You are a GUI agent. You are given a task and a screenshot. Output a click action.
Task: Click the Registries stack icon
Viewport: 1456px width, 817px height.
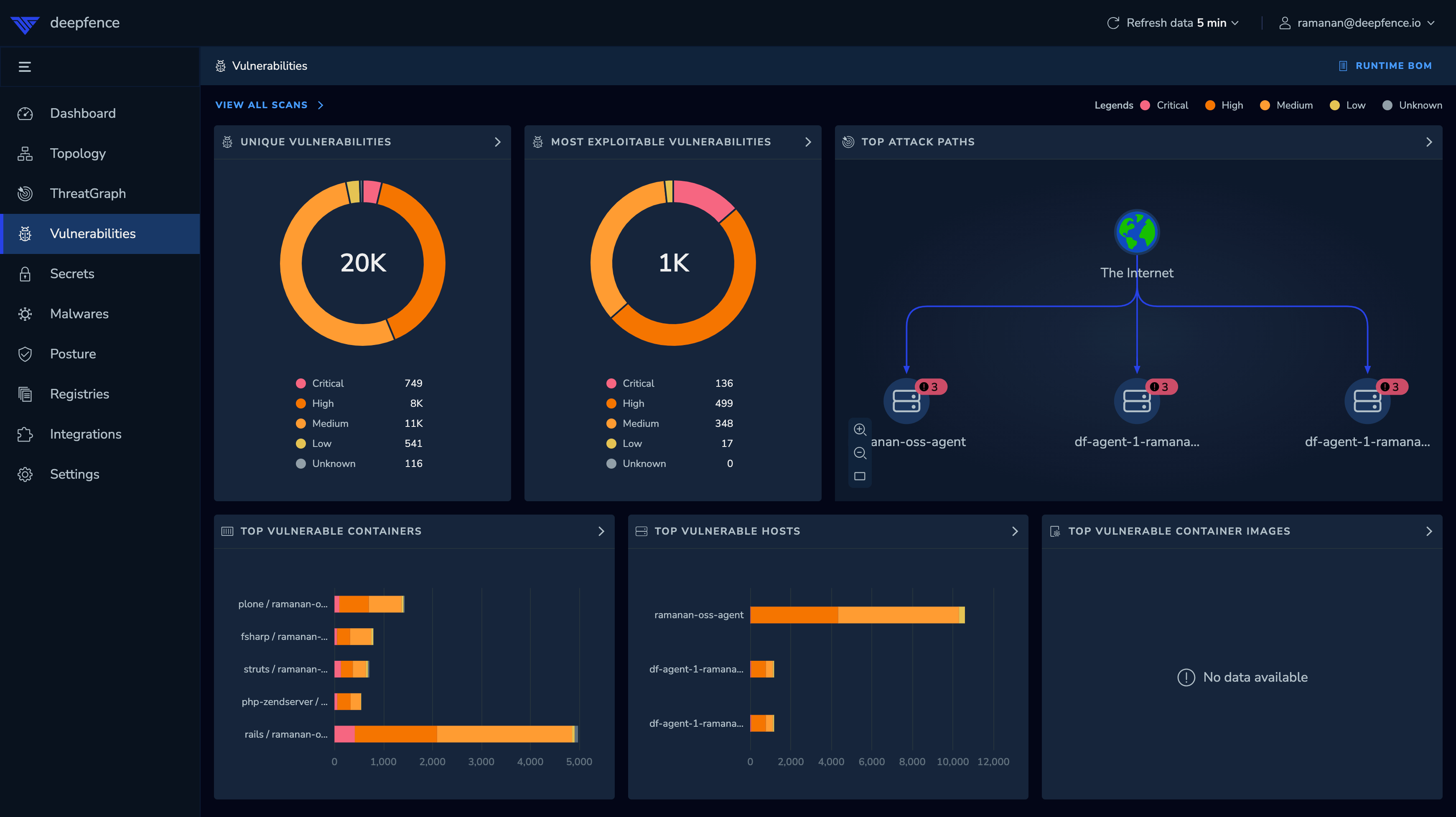click(x=25, y=394)
